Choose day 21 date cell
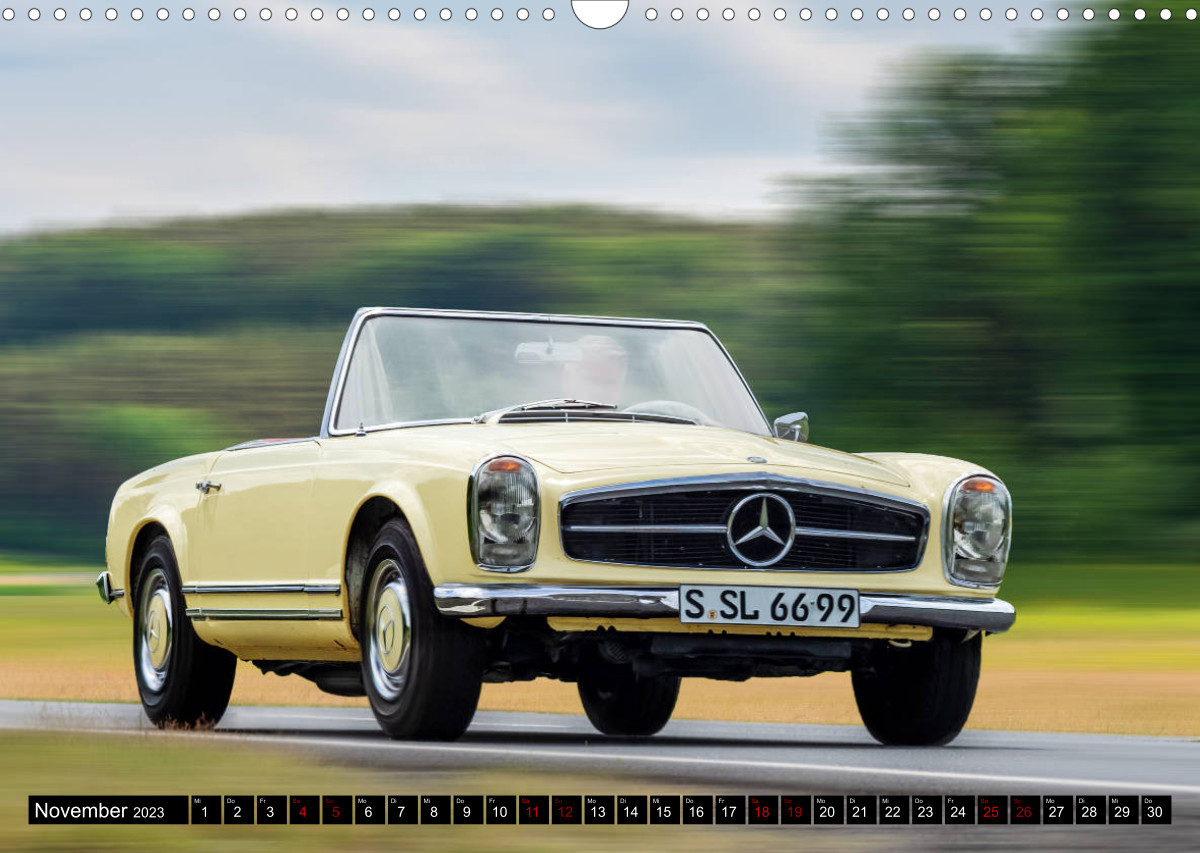The height and width of the screenshot is (853, 1200). tap(861, 810)
